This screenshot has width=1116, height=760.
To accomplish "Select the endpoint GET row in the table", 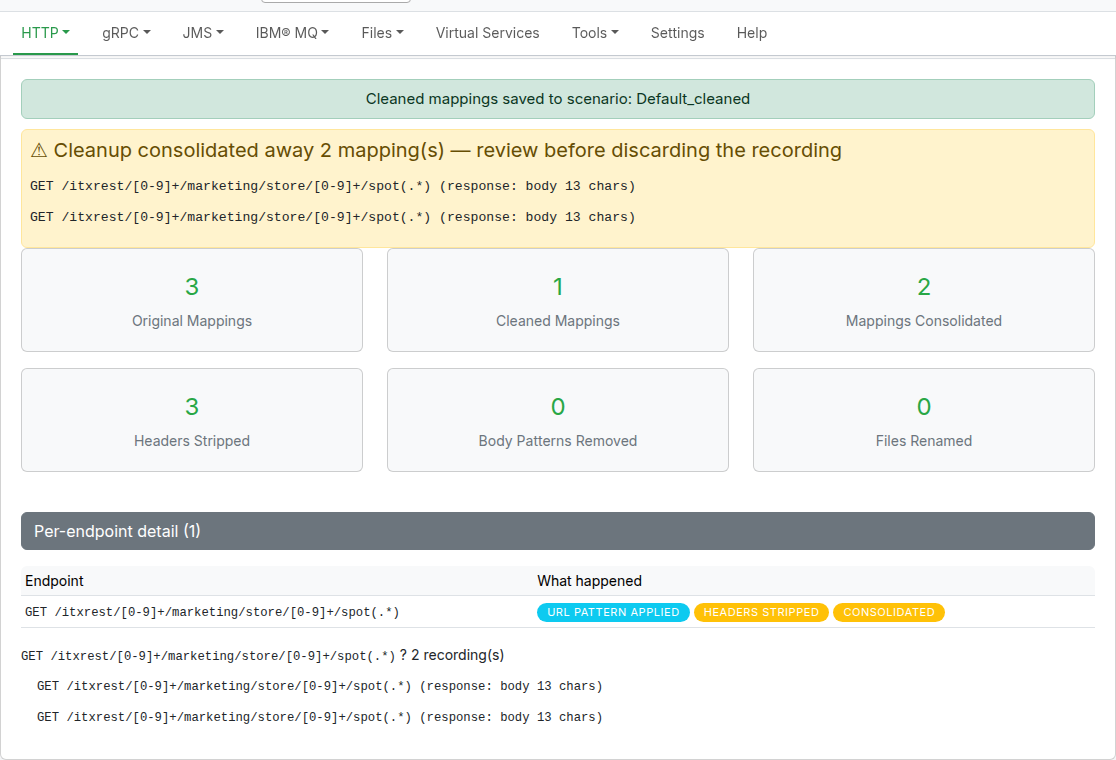I will [x=558, y=612].
